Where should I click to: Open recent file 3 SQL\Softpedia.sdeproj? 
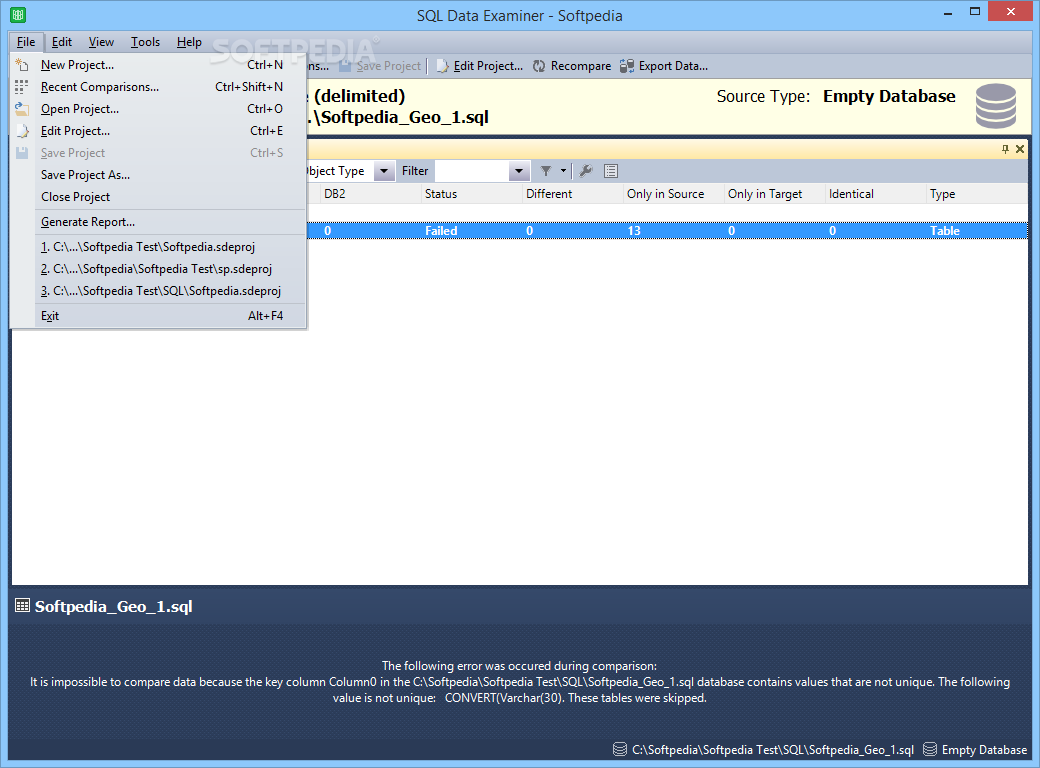coord(161,290)
